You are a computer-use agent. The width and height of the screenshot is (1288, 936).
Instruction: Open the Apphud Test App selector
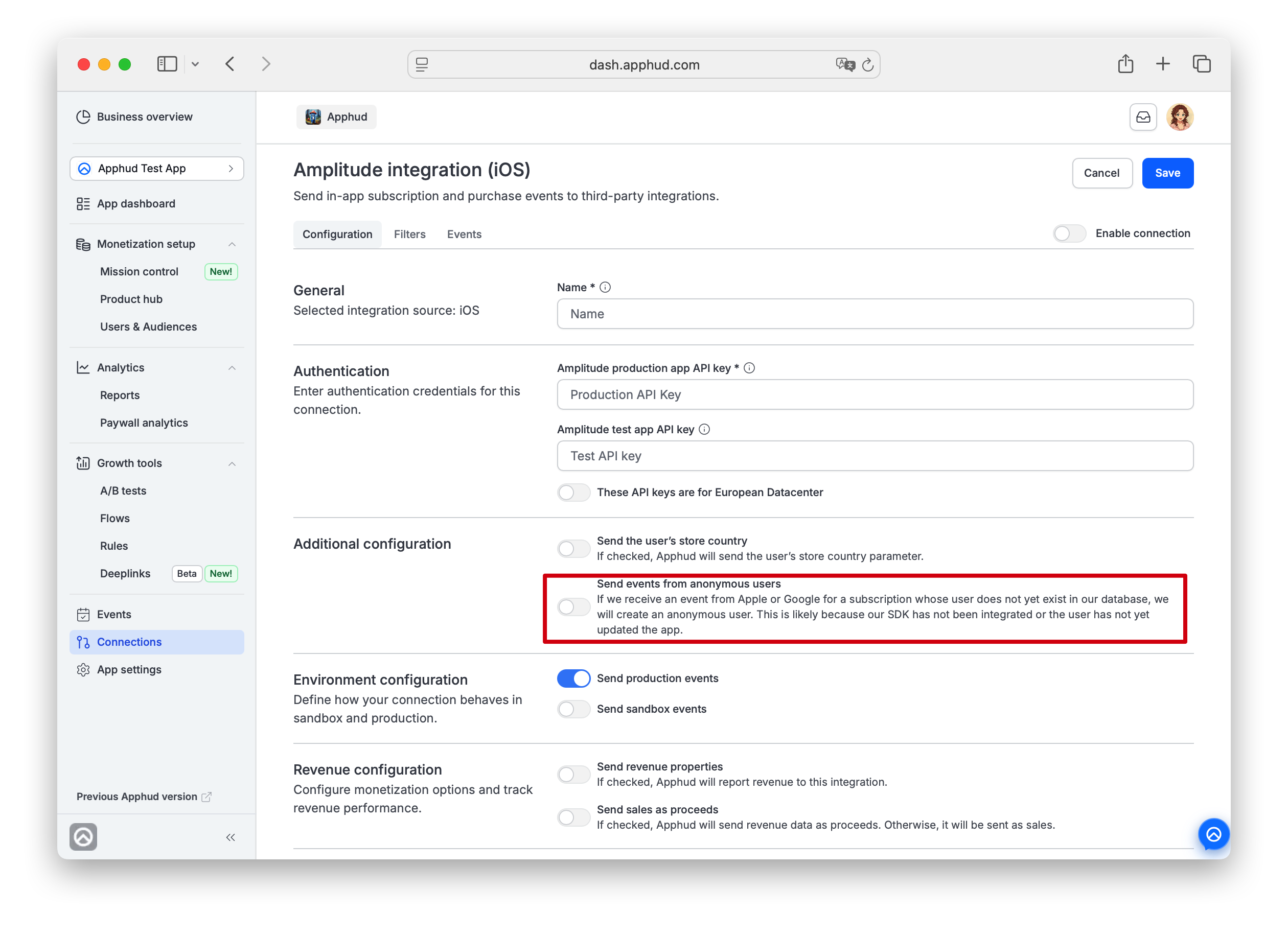pos(157,169)
